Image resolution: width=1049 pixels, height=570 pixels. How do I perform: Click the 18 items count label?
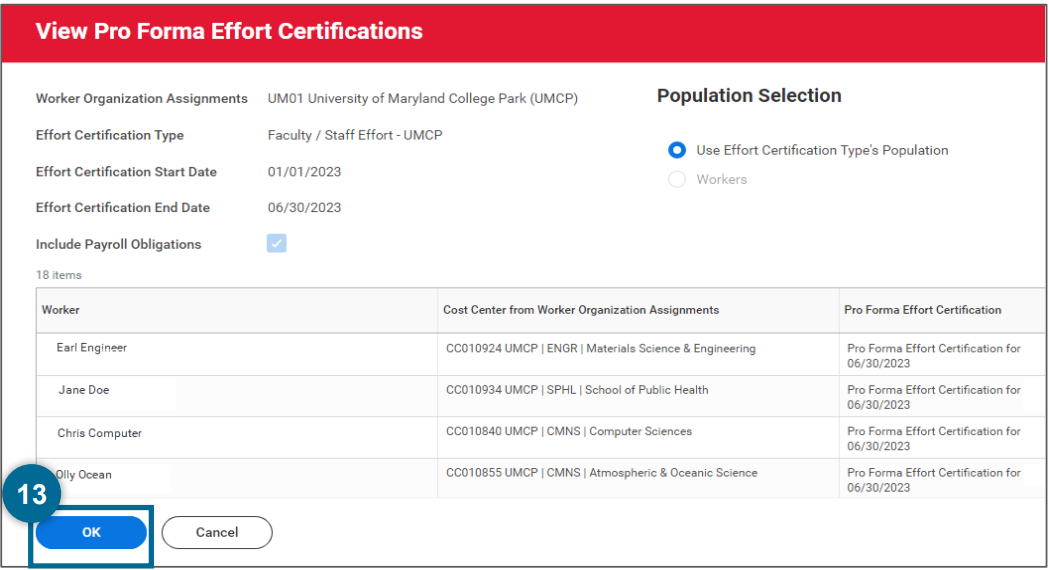59,275
